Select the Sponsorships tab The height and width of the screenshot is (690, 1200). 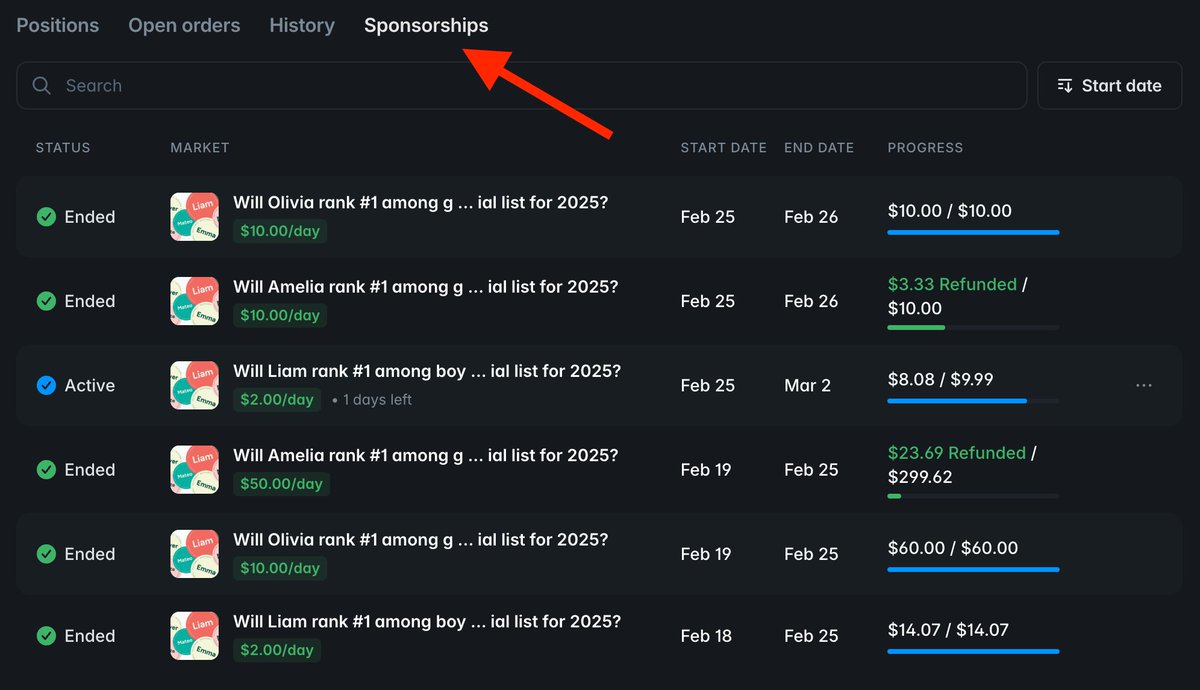pos(426,26)
